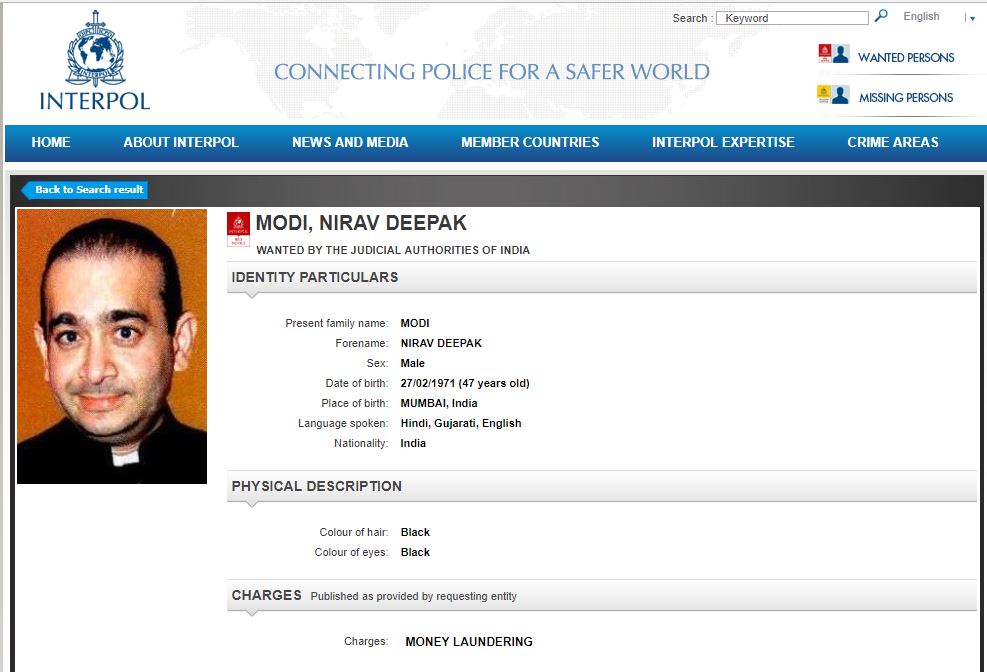987x672 pixels.
Task: Click the 'Sex:' label
Action: [378, 364]
